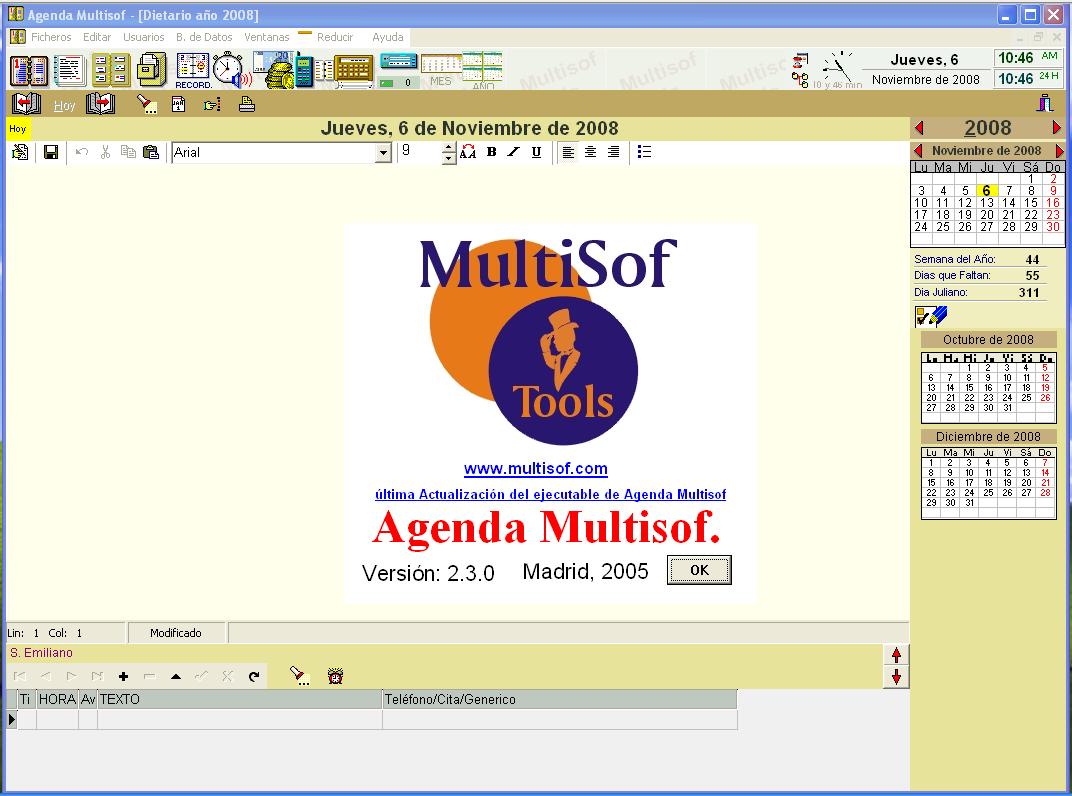Select day 14 in November calendar
This screenshot has width=1072, height=796.
(1008, 202)
